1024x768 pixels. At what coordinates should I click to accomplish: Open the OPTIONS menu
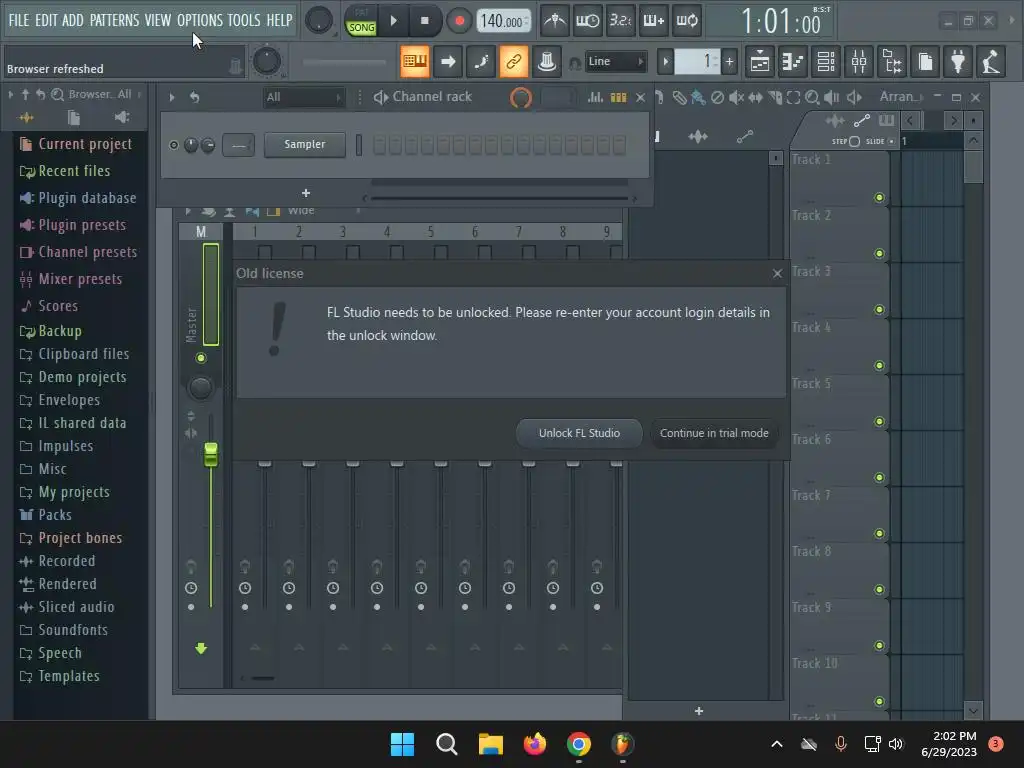[200, 20]
